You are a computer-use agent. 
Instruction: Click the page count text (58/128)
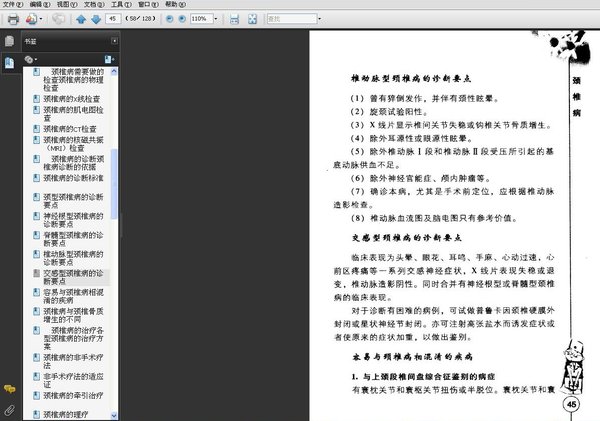tap(140, 18)
